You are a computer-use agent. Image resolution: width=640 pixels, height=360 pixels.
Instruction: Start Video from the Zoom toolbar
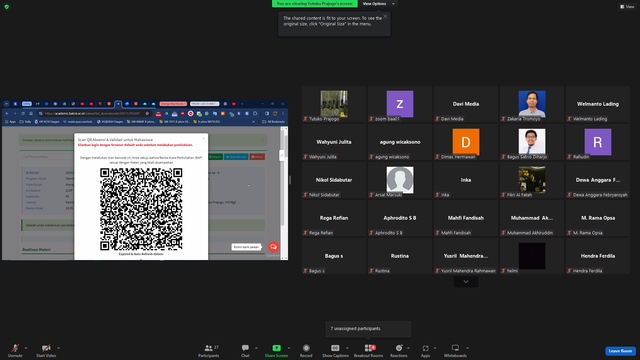(x=46, y=350)
